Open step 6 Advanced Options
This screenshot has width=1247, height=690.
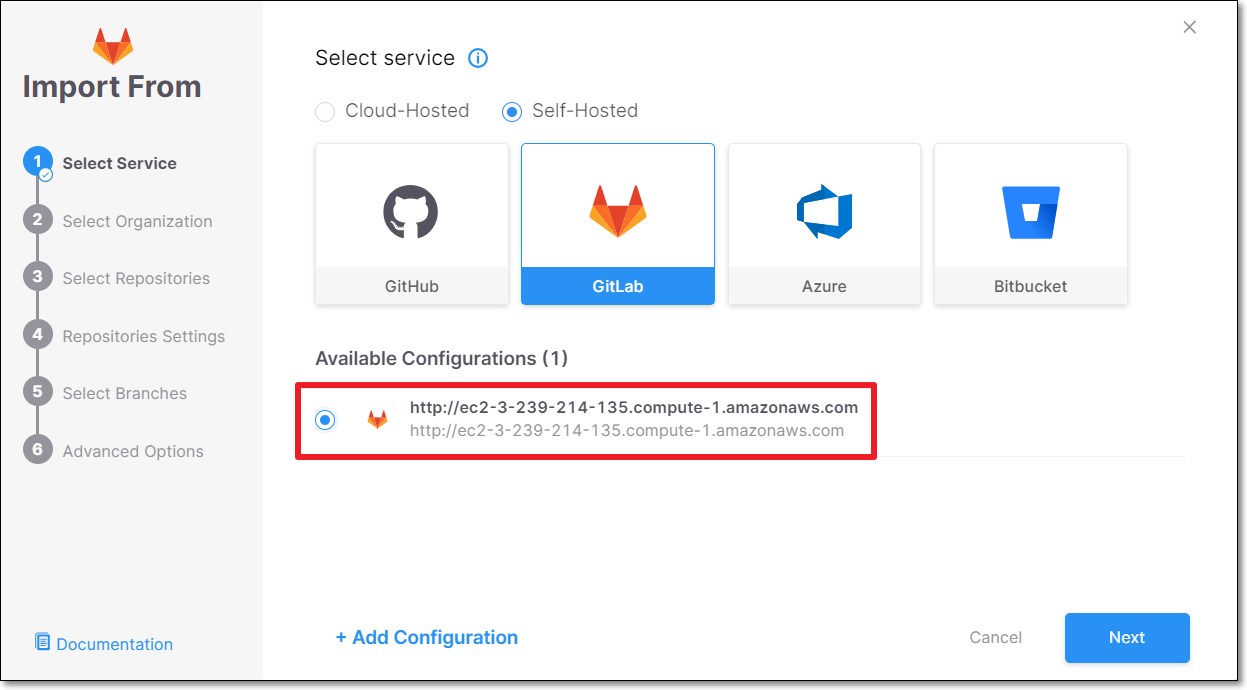[132, 451]
